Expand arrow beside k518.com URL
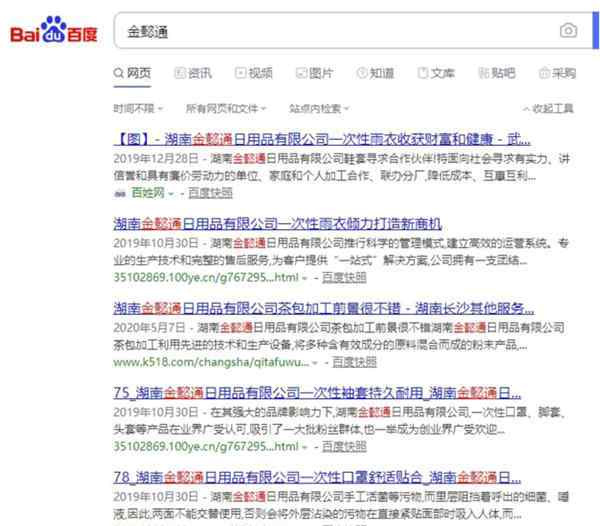Viewport: 600px width, 526px height. click(315, 363)
